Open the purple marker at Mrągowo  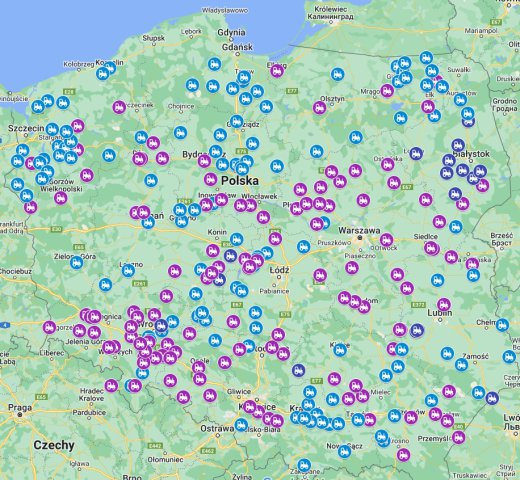pos(387,90)
